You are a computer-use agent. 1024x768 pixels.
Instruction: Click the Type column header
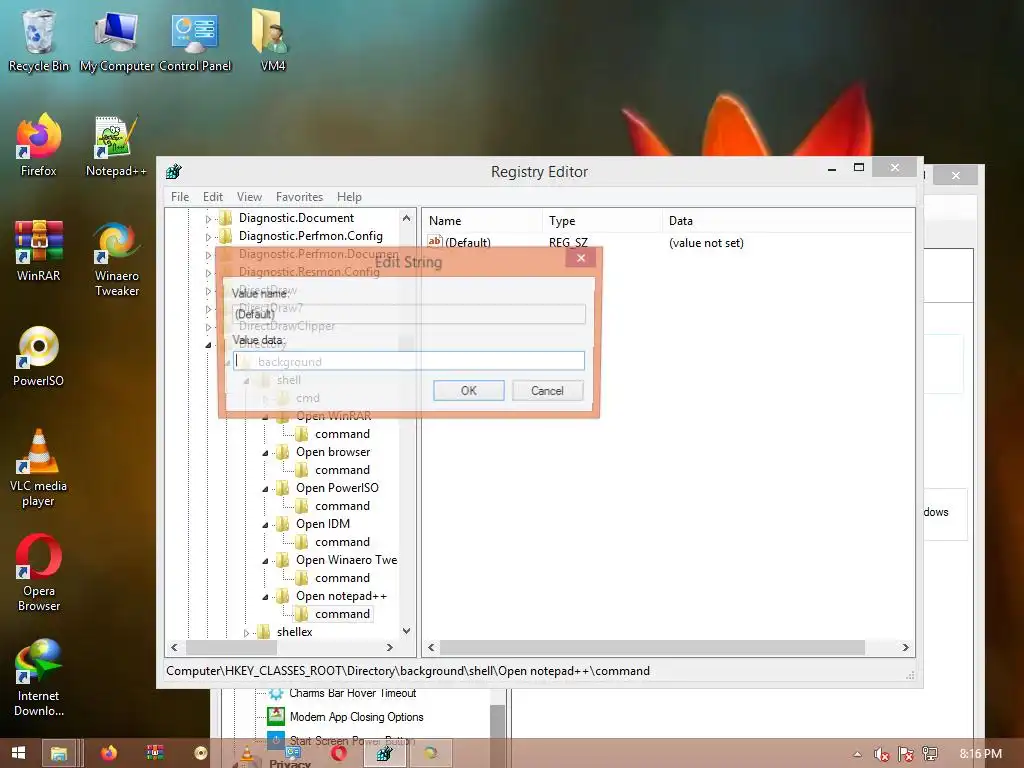pyautogui.click(x=601, y=221)
